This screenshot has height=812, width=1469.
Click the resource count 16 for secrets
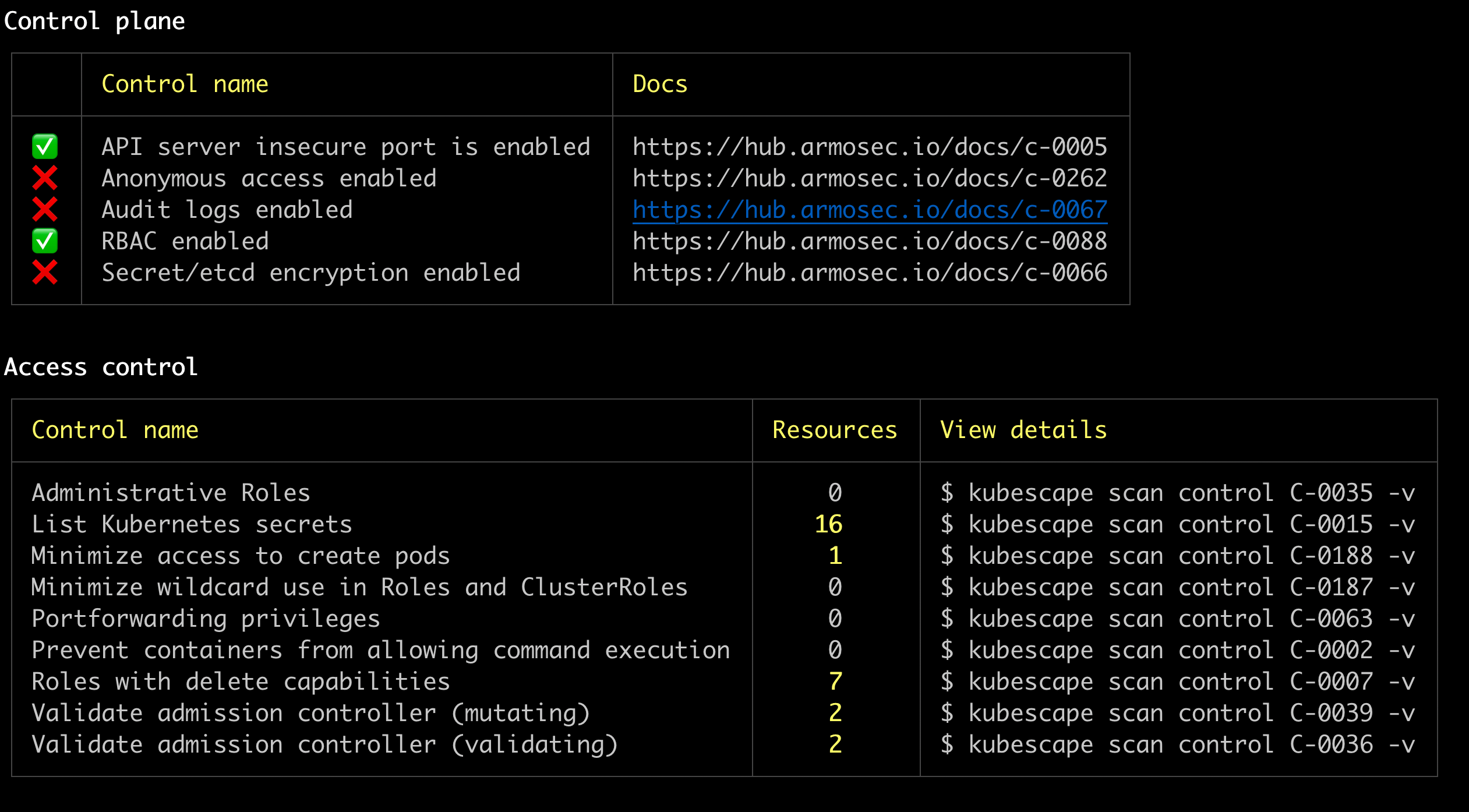tap(828, 525)
